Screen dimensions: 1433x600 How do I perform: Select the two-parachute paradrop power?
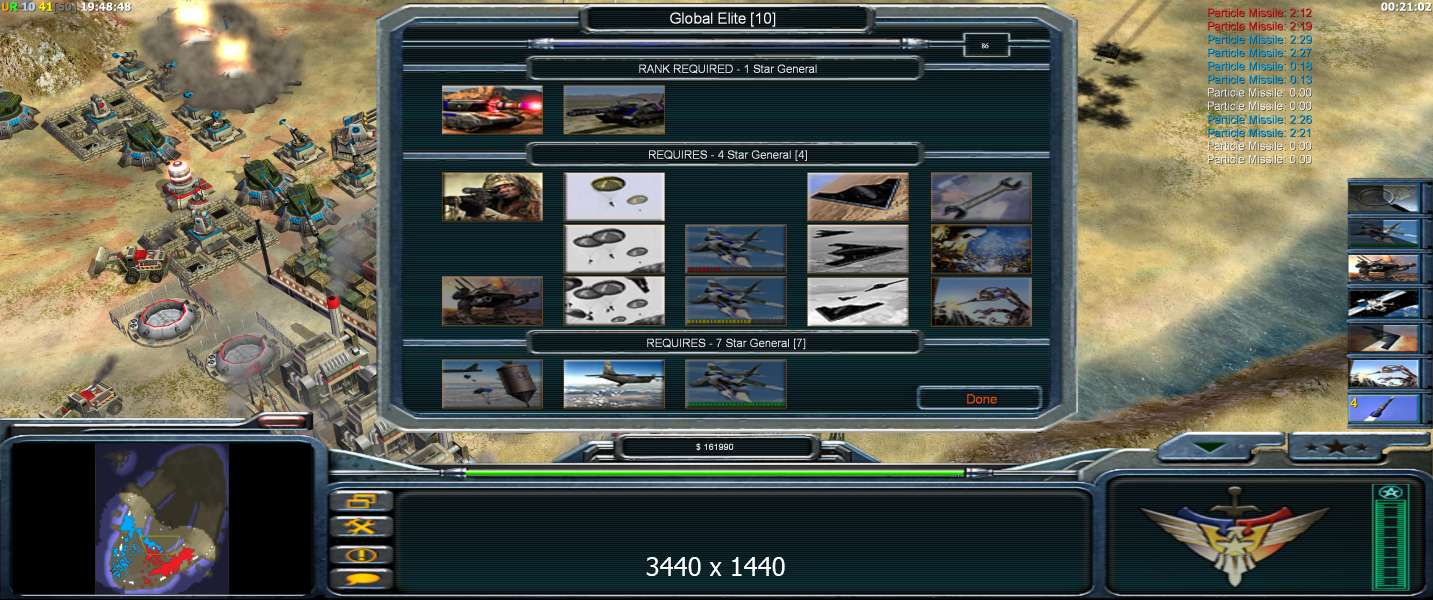tap(614, 197)
